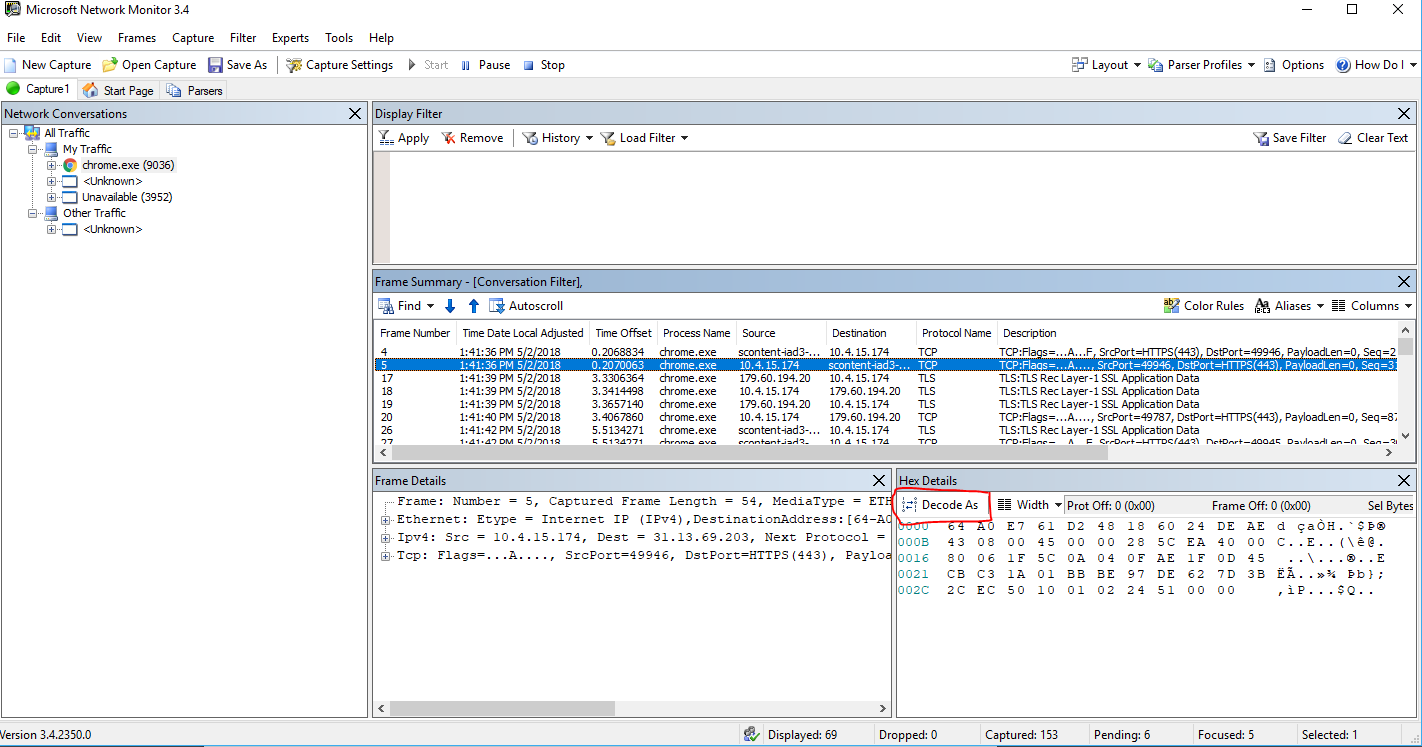Close the Hex Details pane
Image resolution: width=1422 pixels, height=747 pixels.
click(x=1404, y=481)
